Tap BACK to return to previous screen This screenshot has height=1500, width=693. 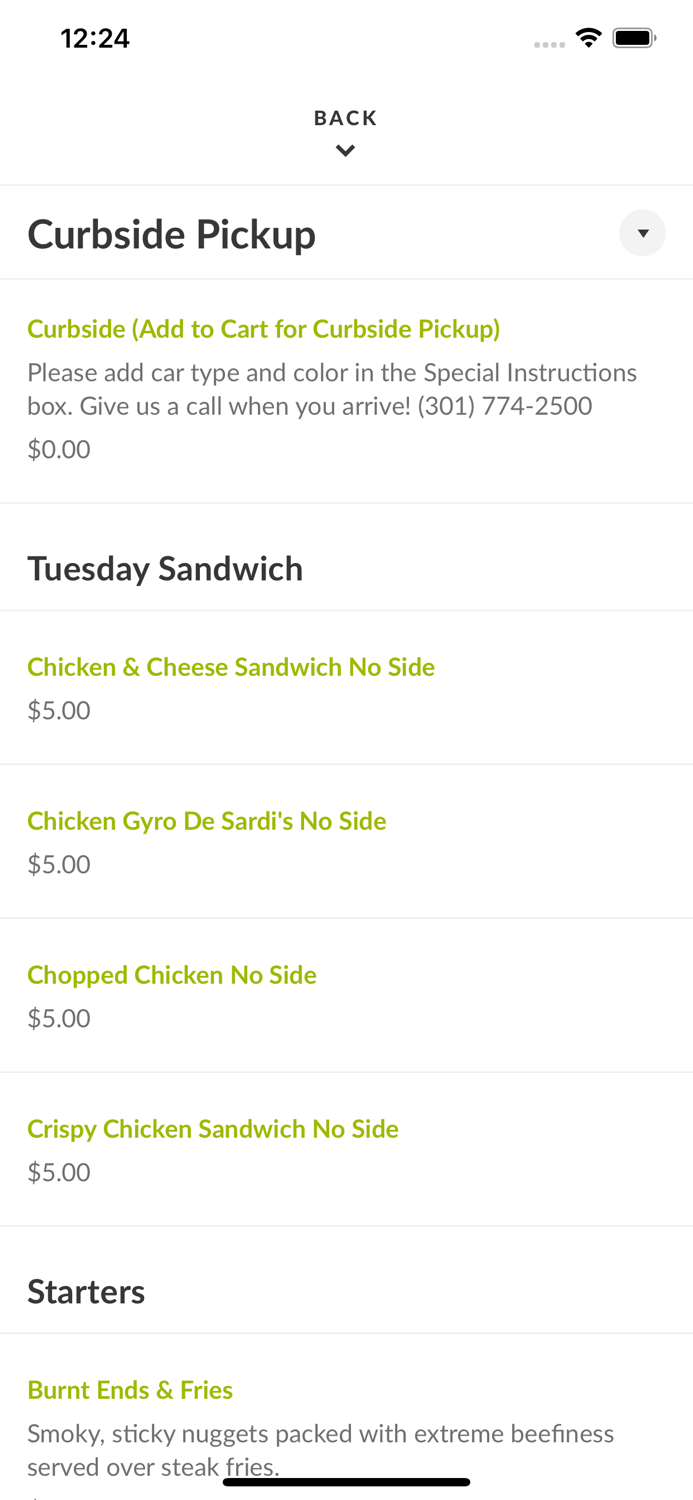point(346,118)
